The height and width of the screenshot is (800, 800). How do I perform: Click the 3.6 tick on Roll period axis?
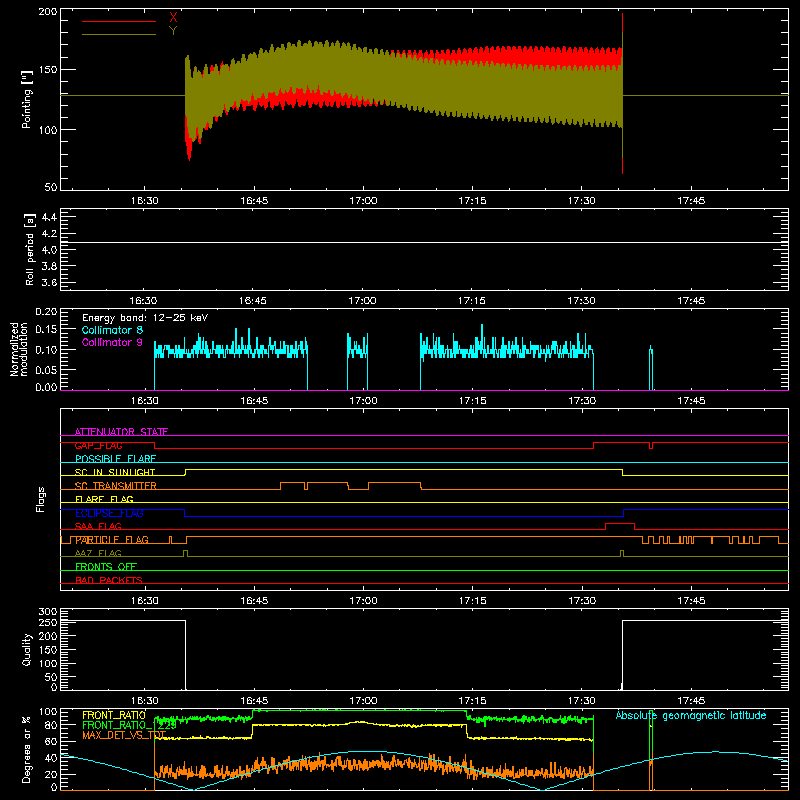[49, 282]
